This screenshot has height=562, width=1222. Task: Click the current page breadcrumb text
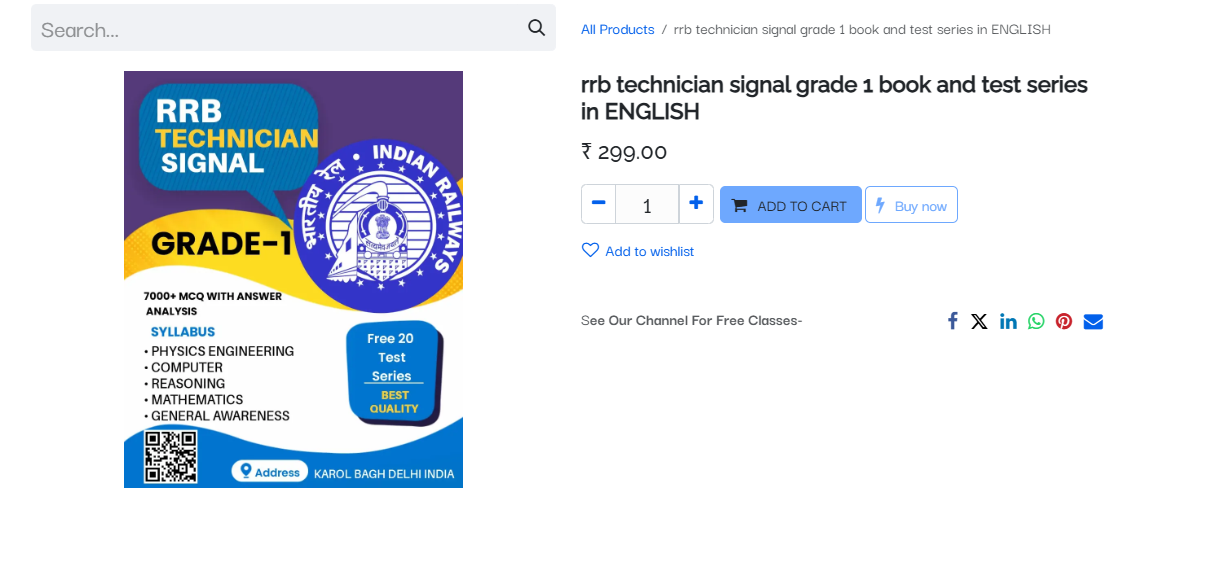tap(862, 29)
